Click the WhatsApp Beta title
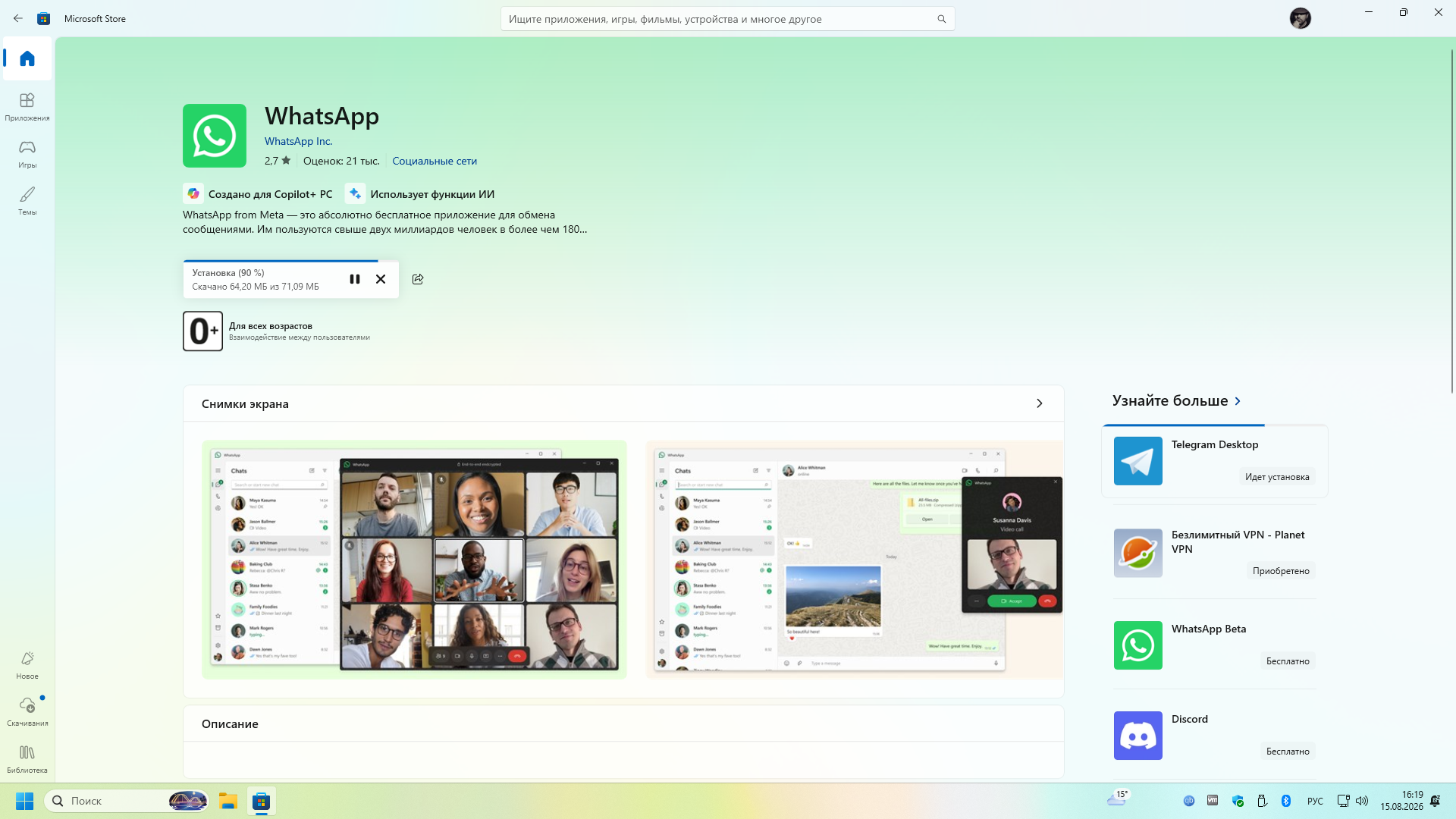 click(1209, 629)
